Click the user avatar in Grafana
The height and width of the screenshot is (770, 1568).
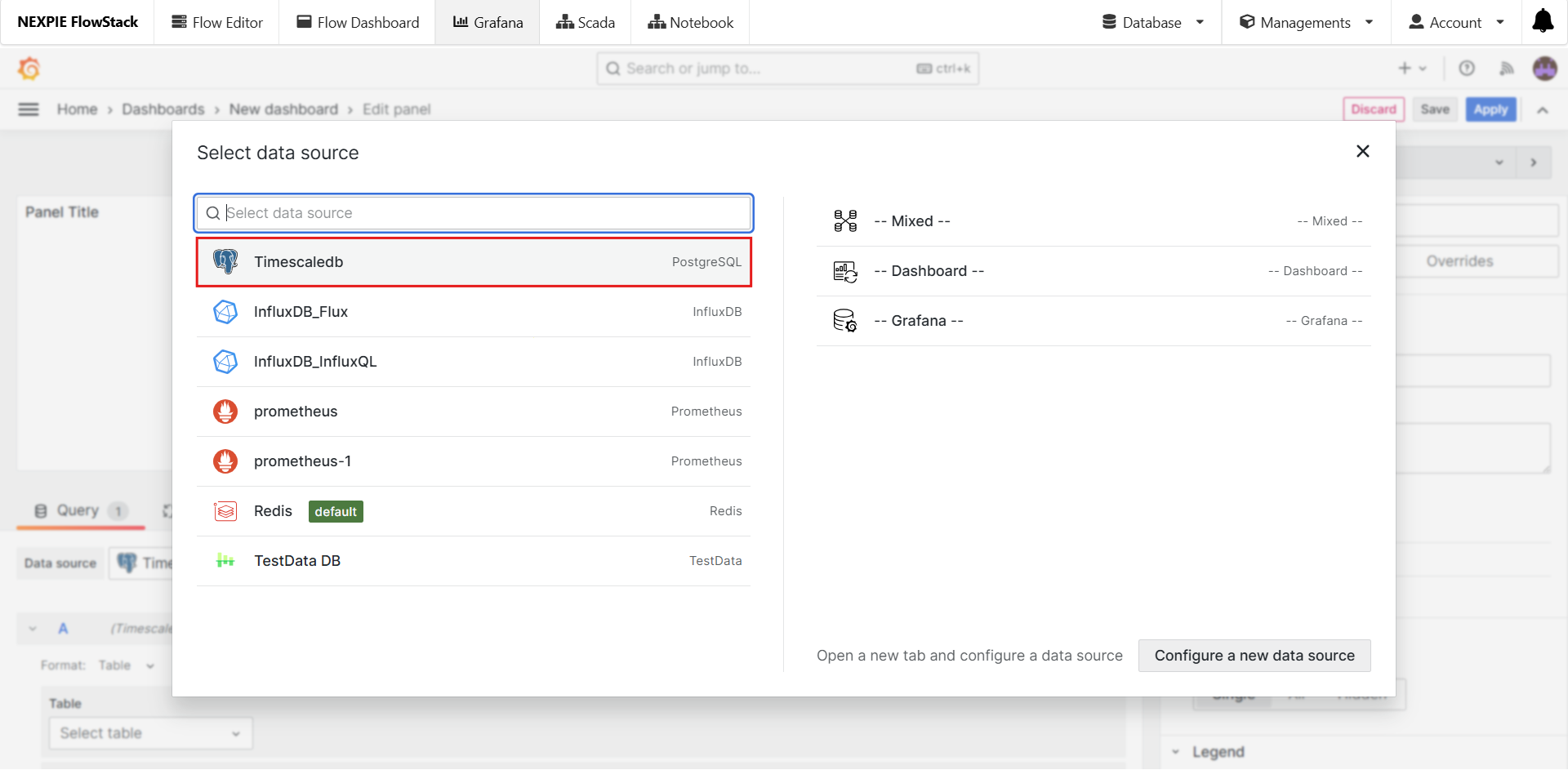[1545, 69]
